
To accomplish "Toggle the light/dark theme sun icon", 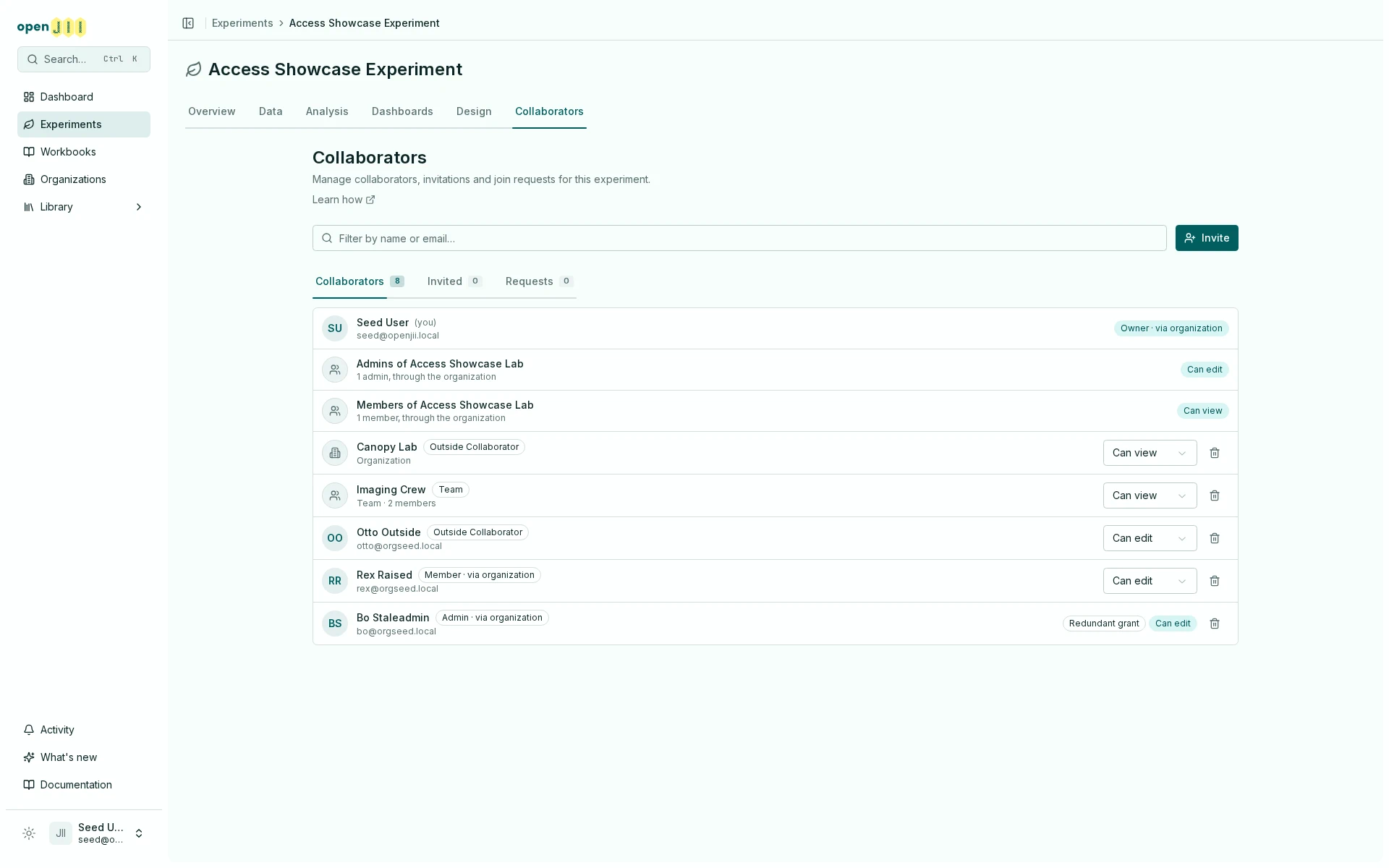I will pos(29,833).
